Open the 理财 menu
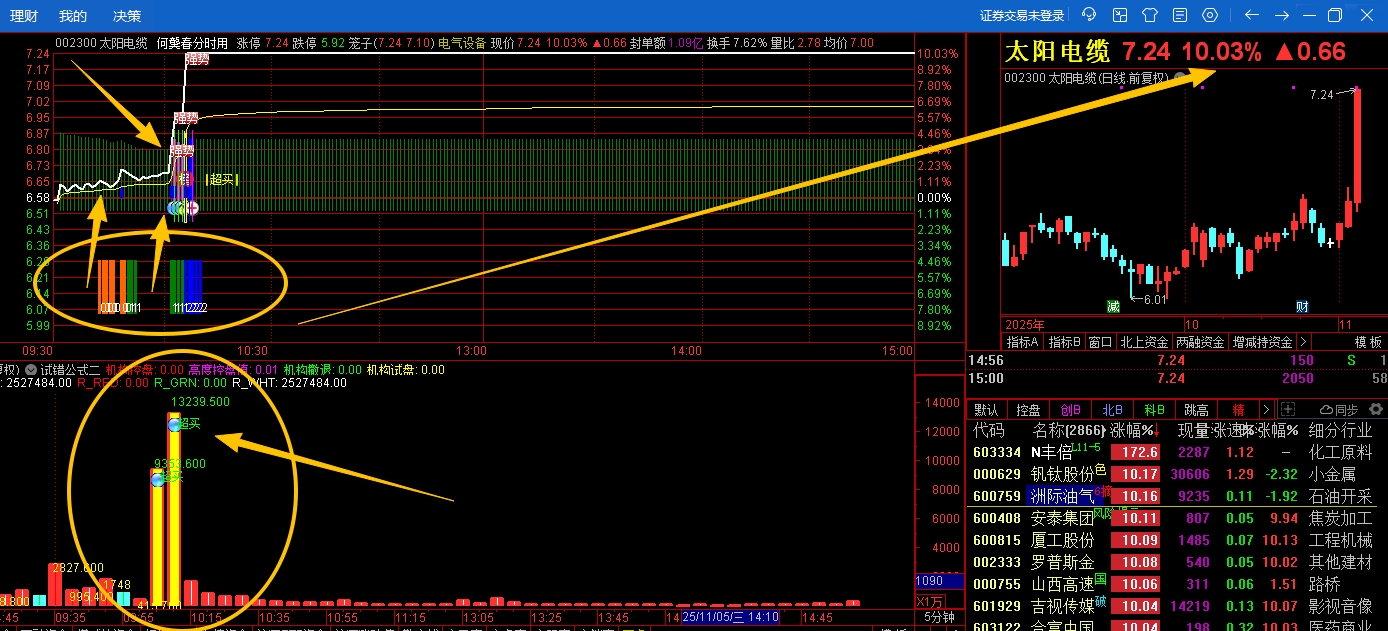 click(x=24, y=16)
